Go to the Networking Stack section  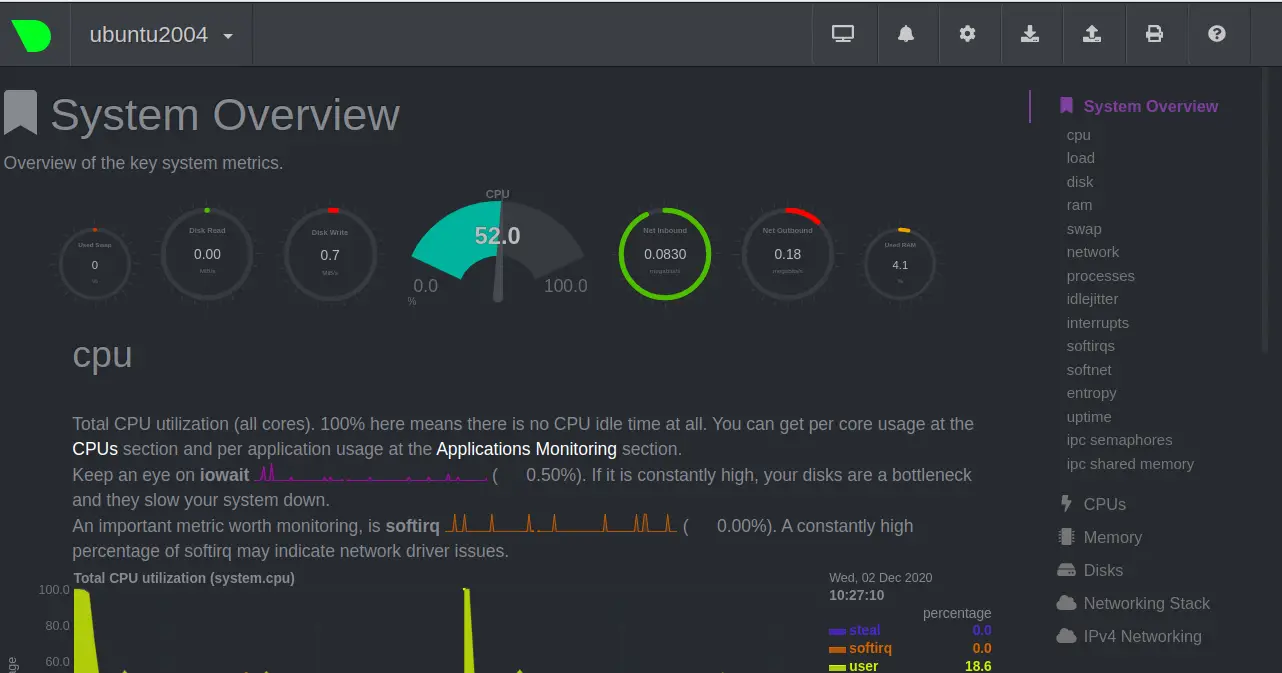click(1147, 603)
